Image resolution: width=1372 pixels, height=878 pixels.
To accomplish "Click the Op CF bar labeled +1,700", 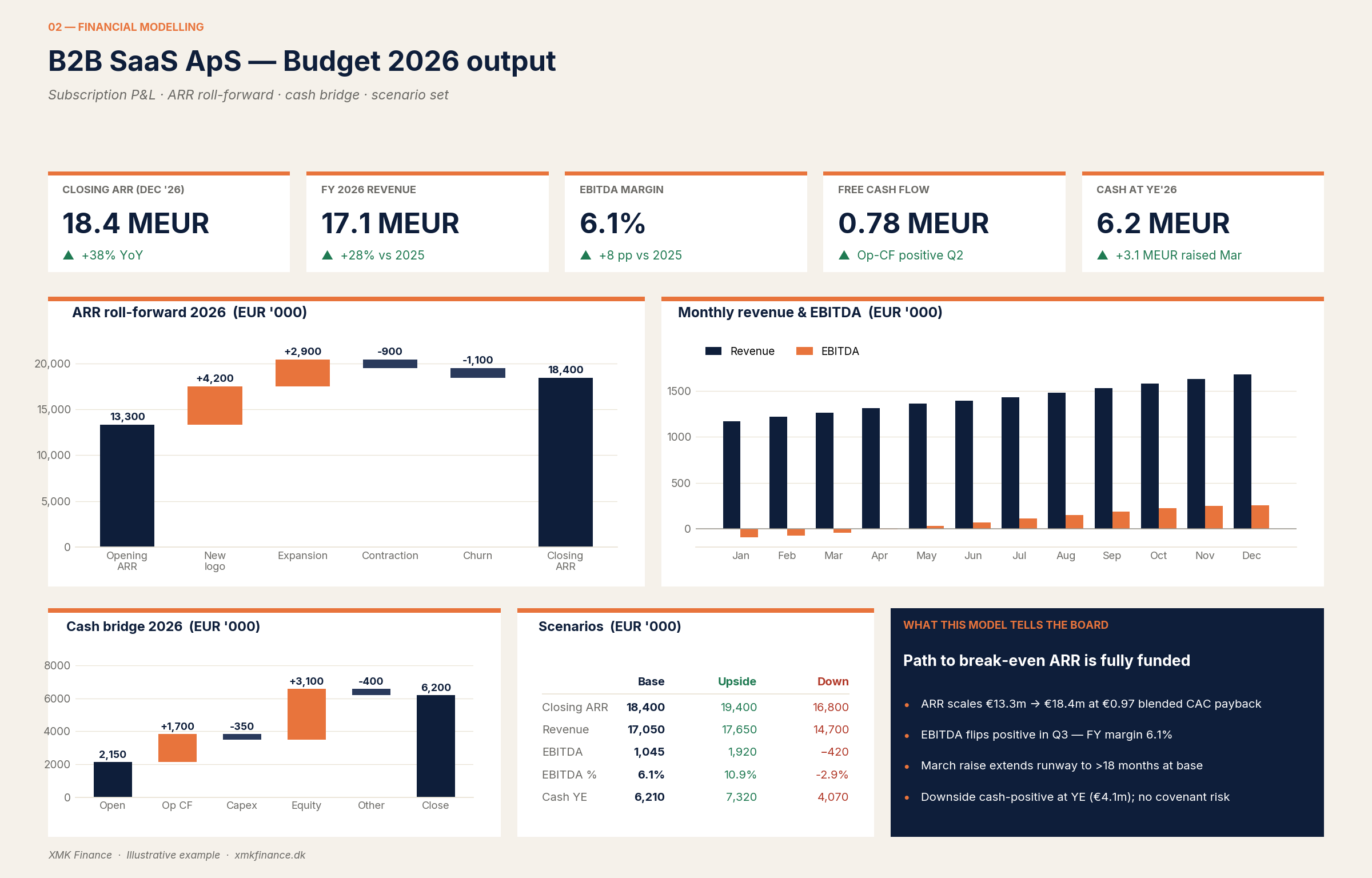I will click(177, 748).
